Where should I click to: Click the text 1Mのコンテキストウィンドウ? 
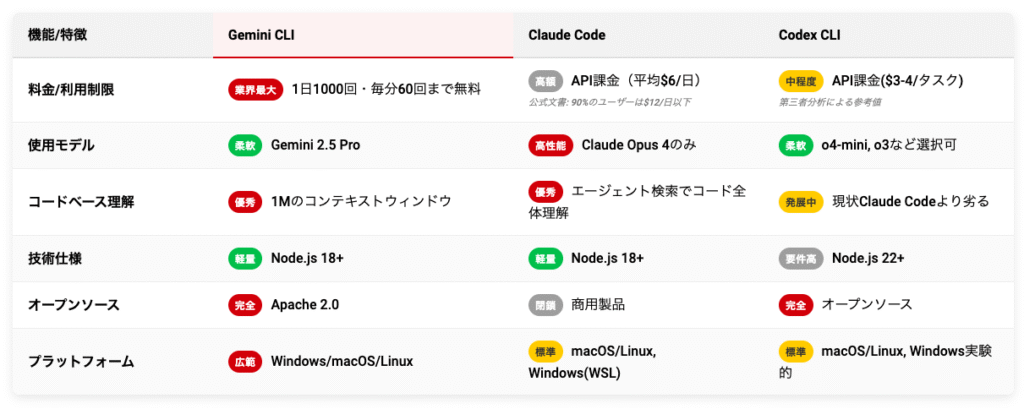pyautogui.click(x=361, y=202)
